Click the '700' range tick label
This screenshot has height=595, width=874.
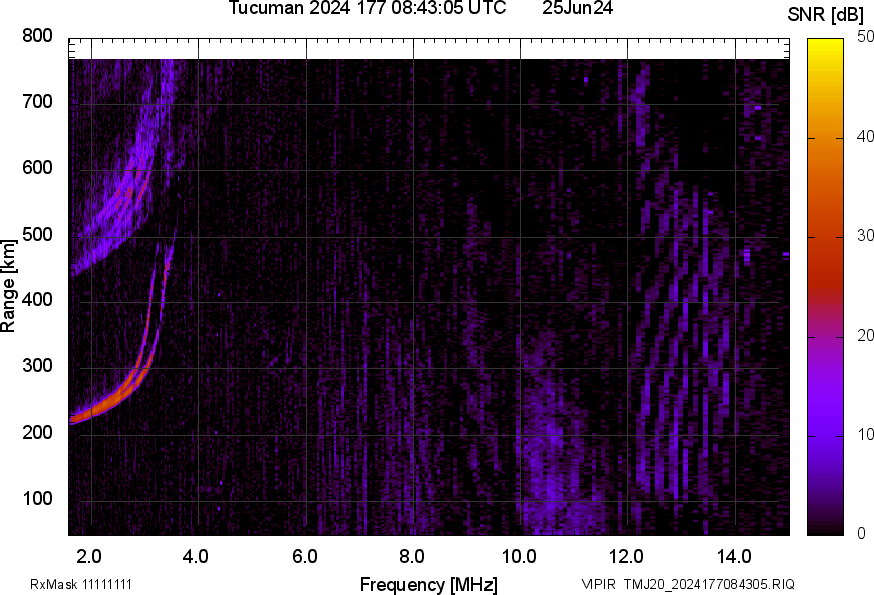37,102
